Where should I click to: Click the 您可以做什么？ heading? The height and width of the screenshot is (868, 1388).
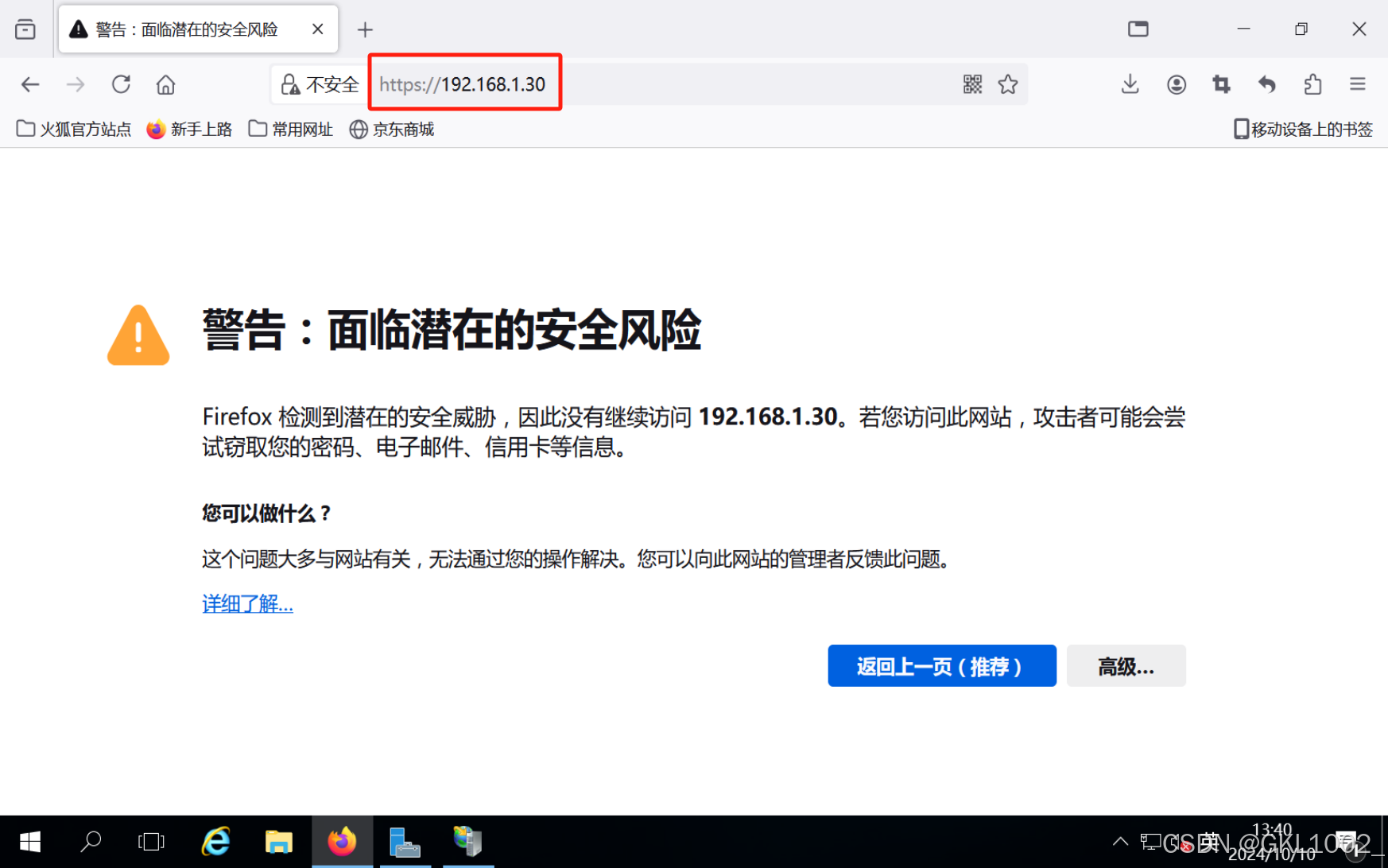[x=266, y=513]
